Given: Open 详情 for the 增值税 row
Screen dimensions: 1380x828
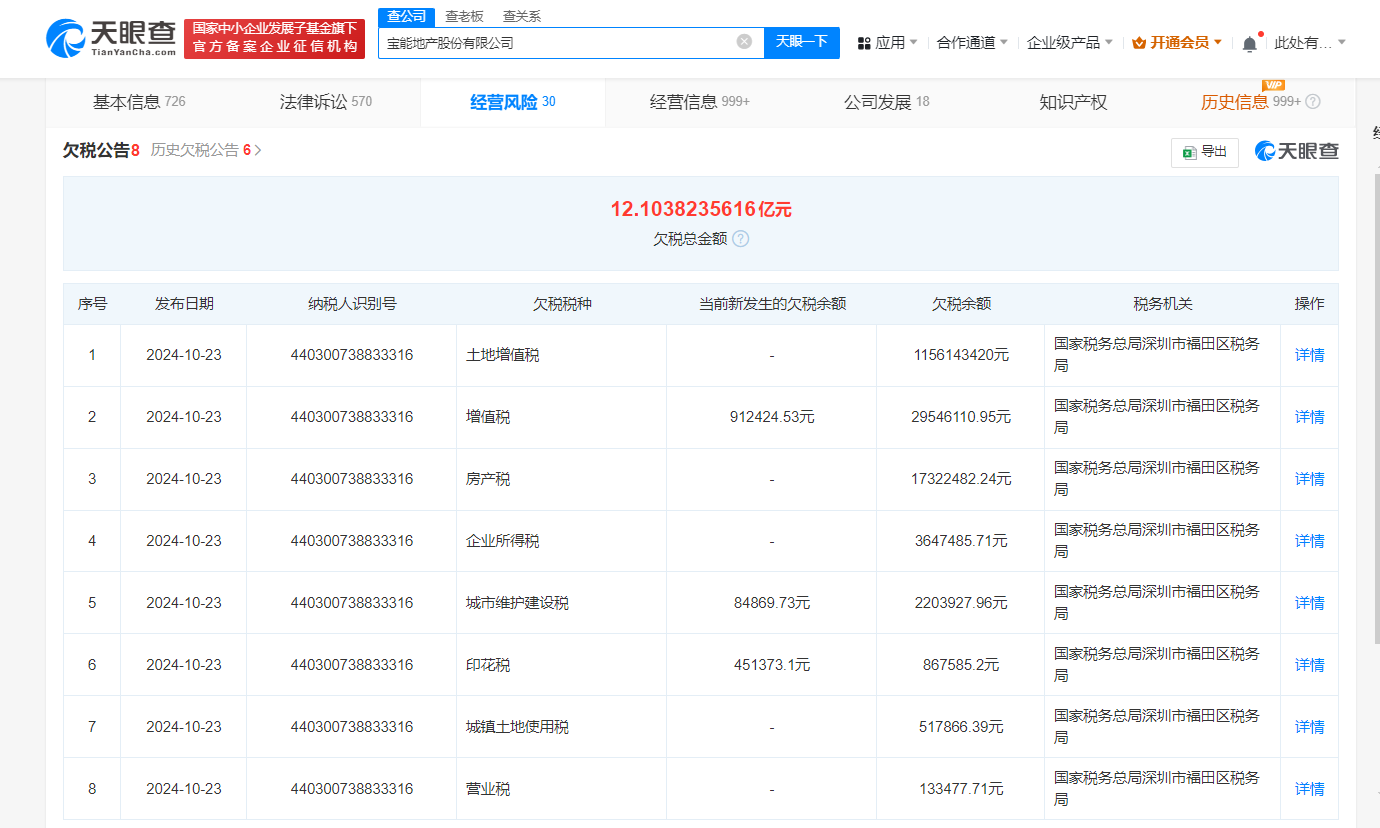Looking at the screenshot, I should [x=1309, y=417].
